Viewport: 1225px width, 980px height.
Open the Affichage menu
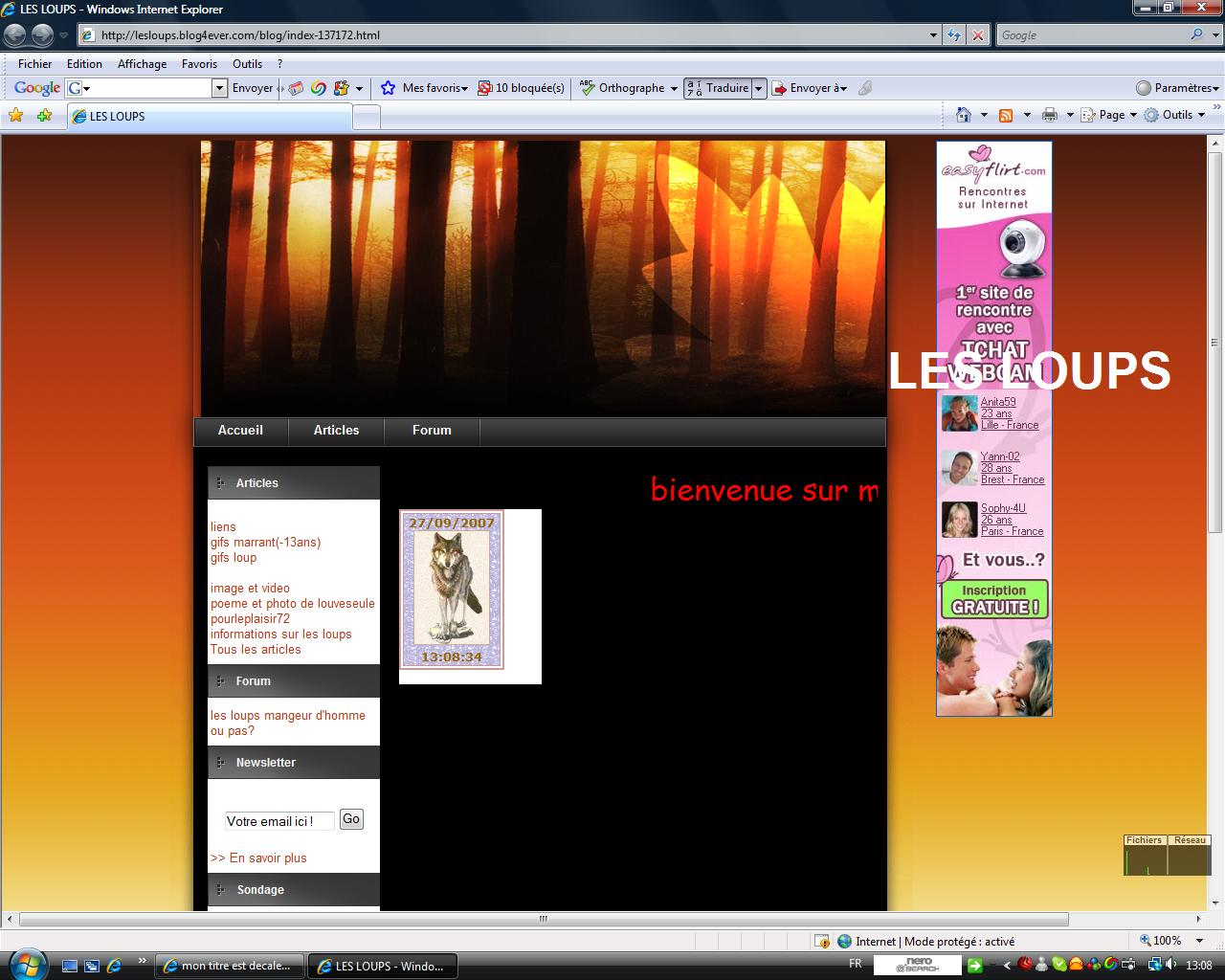click(142, 64)
